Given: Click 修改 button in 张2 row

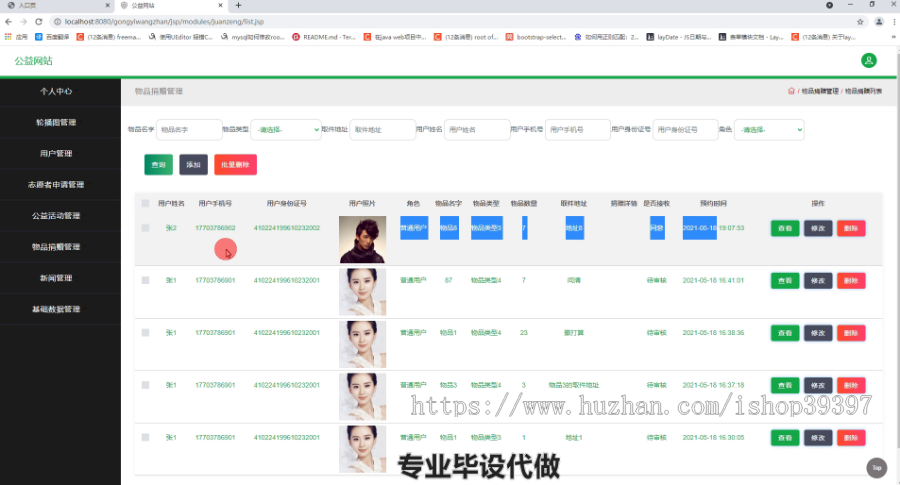Looking at the screenshot, I should [x=818, y=228].
